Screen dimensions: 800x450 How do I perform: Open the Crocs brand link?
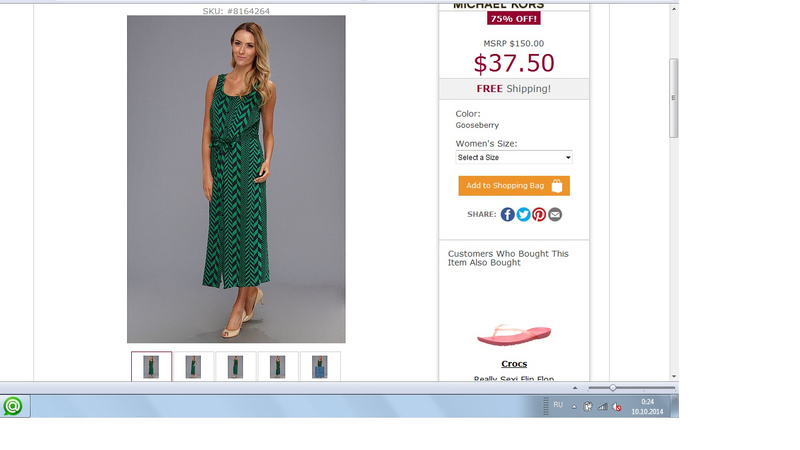[x=514, y=364]
